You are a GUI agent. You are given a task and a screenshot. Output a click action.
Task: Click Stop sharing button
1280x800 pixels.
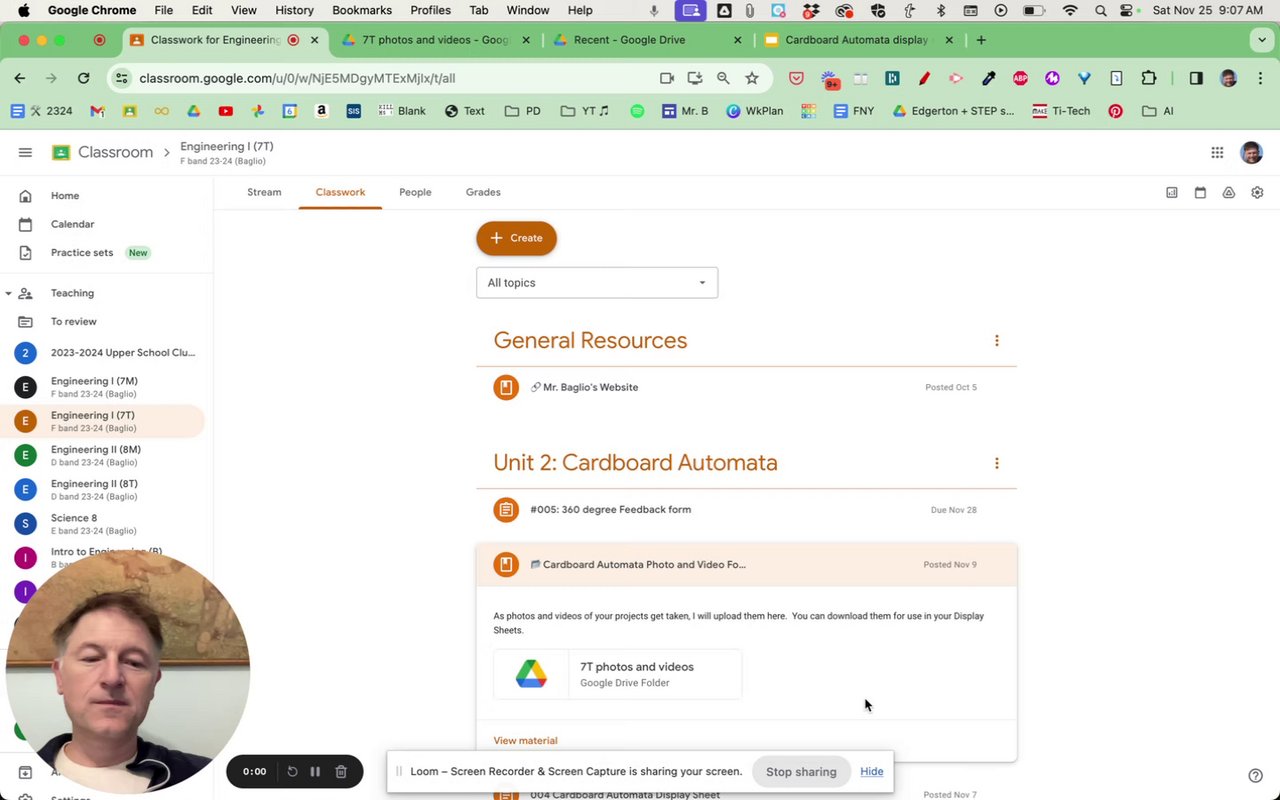click(x=801, y=772)
